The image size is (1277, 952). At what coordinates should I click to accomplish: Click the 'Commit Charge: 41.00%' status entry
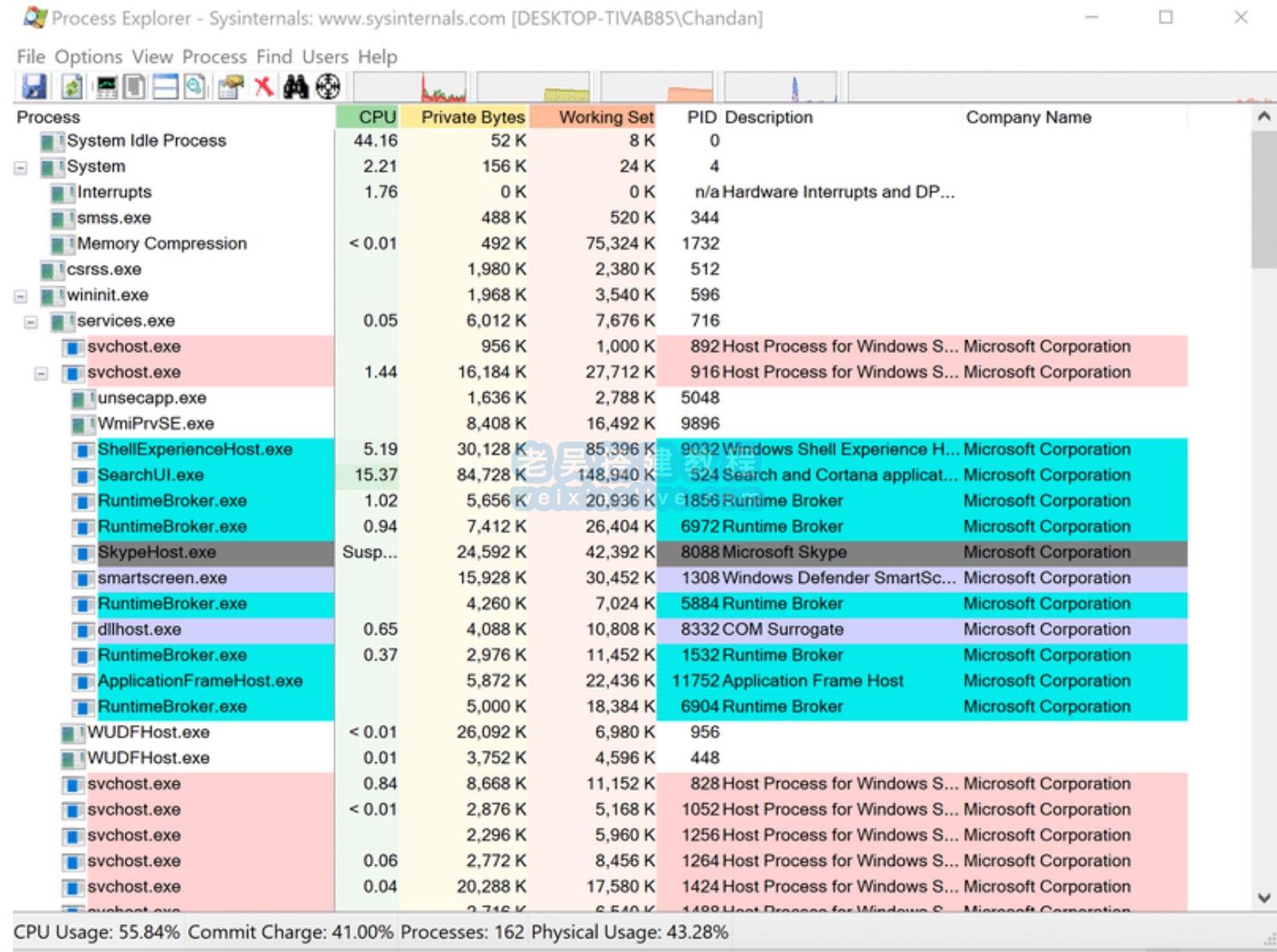tap(291, 932)
